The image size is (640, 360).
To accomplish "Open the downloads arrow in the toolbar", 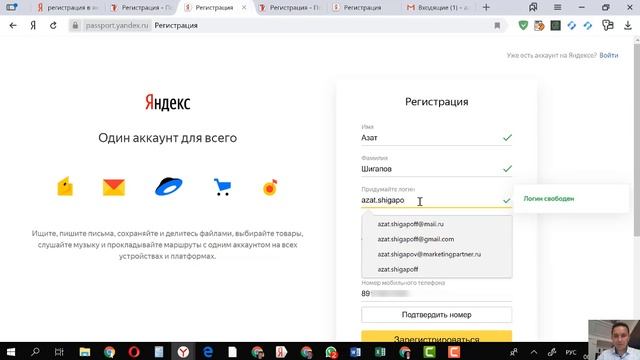I will coord(628,25).
